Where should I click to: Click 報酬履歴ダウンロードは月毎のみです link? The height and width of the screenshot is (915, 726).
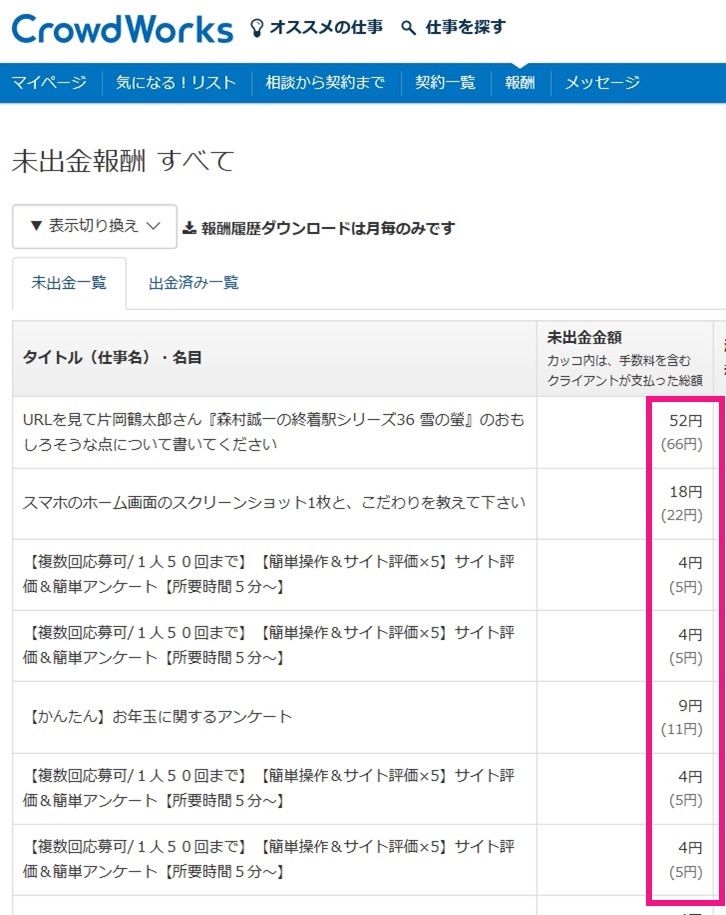click(x=327, y=228)
